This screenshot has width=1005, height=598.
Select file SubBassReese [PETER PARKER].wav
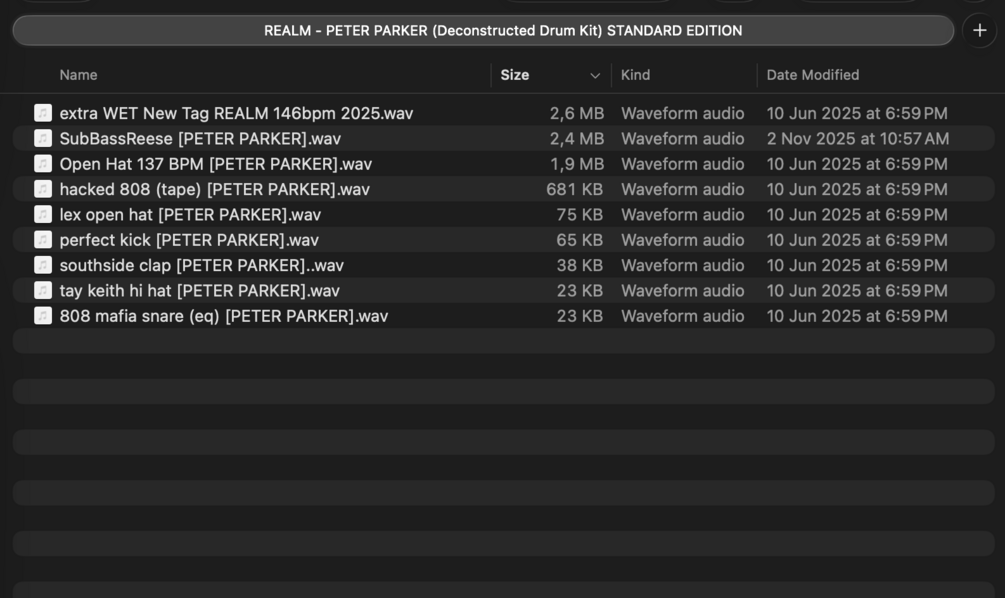200,138
